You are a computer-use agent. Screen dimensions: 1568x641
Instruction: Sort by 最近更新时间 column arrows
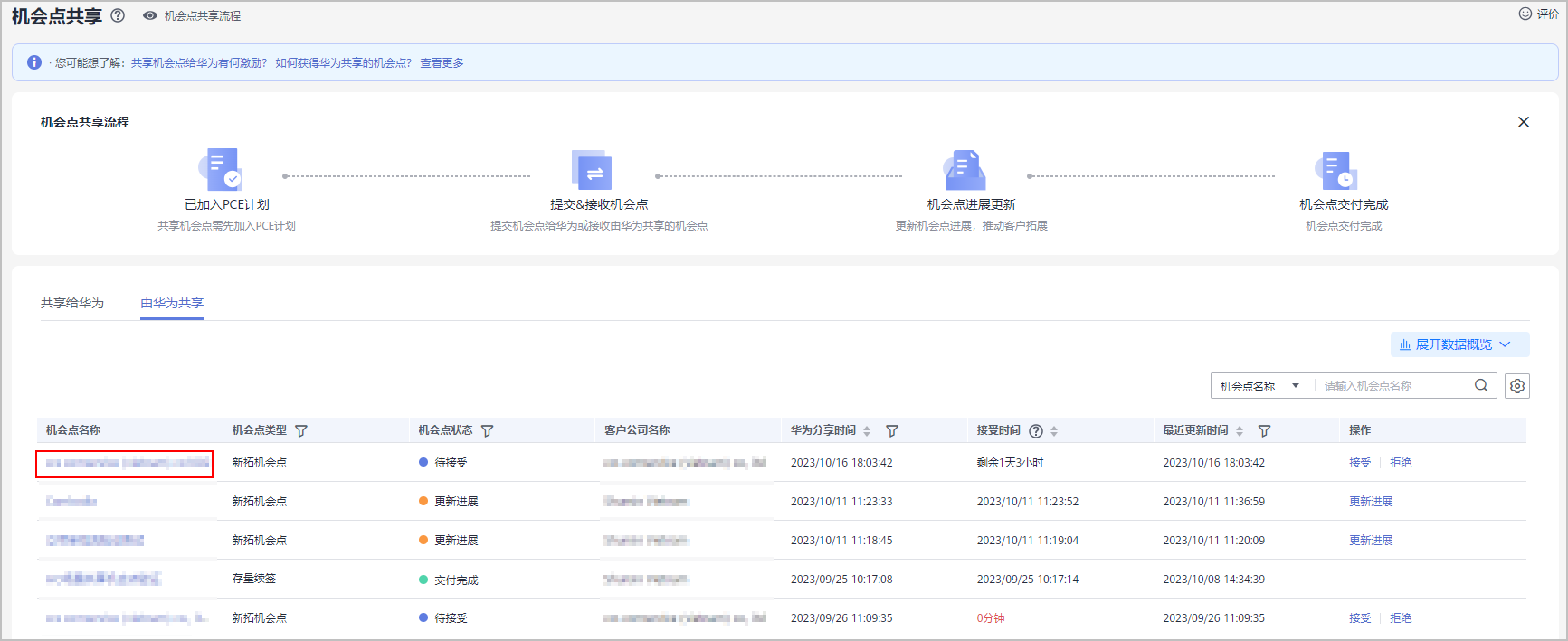coord(1240,431)
